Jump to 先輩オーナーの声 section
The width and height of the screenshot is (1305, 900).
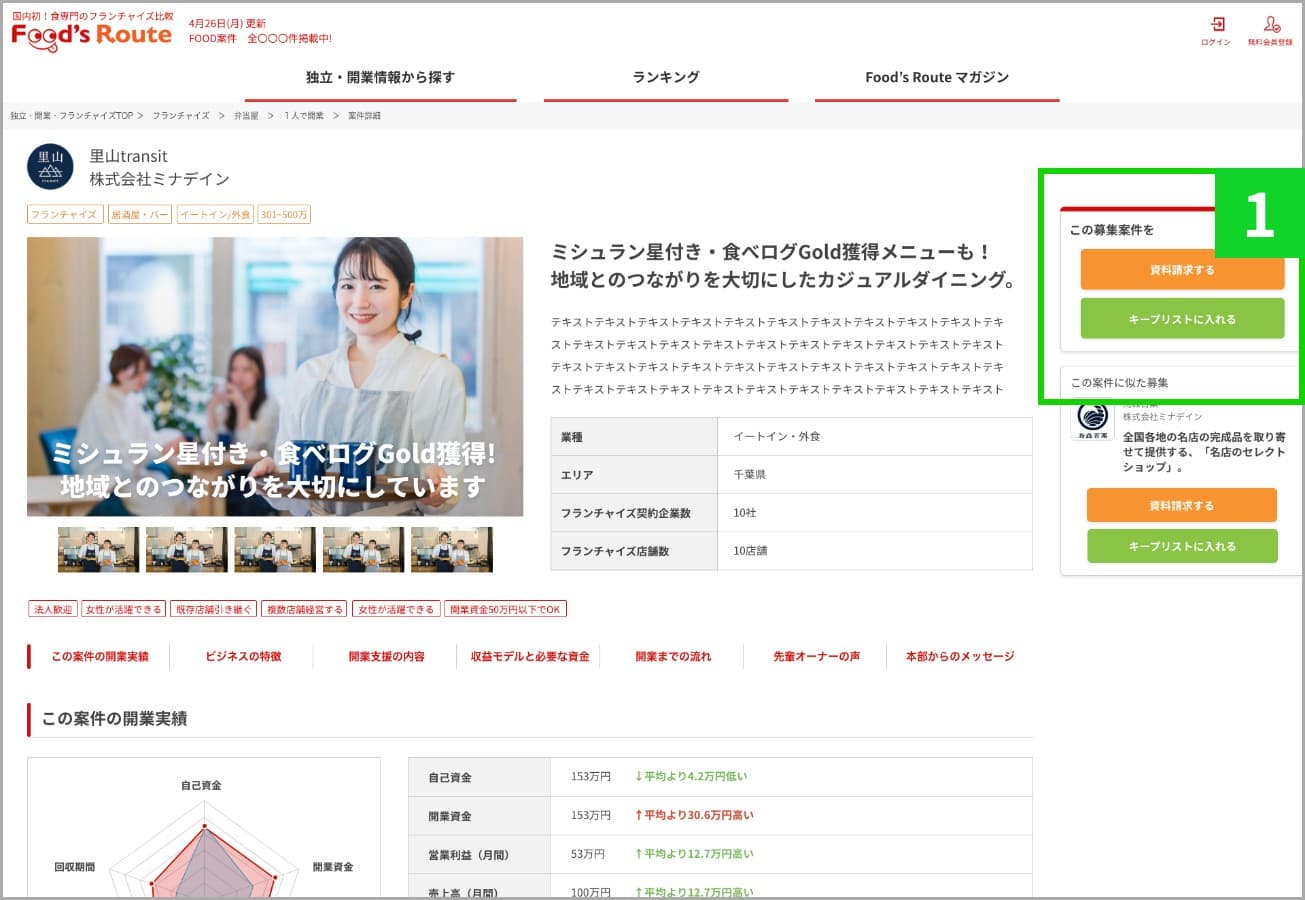pyautogui.click(x=816, y=657)
